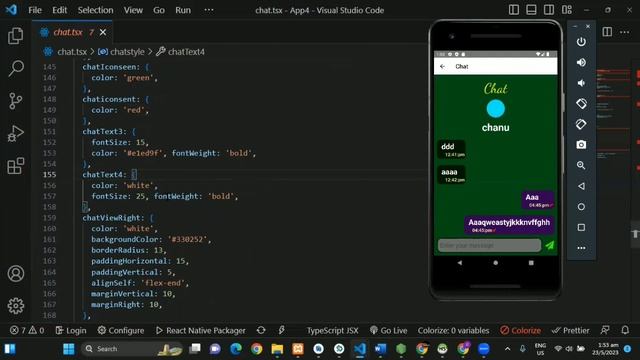Click line number 155 in gutter

49,174
